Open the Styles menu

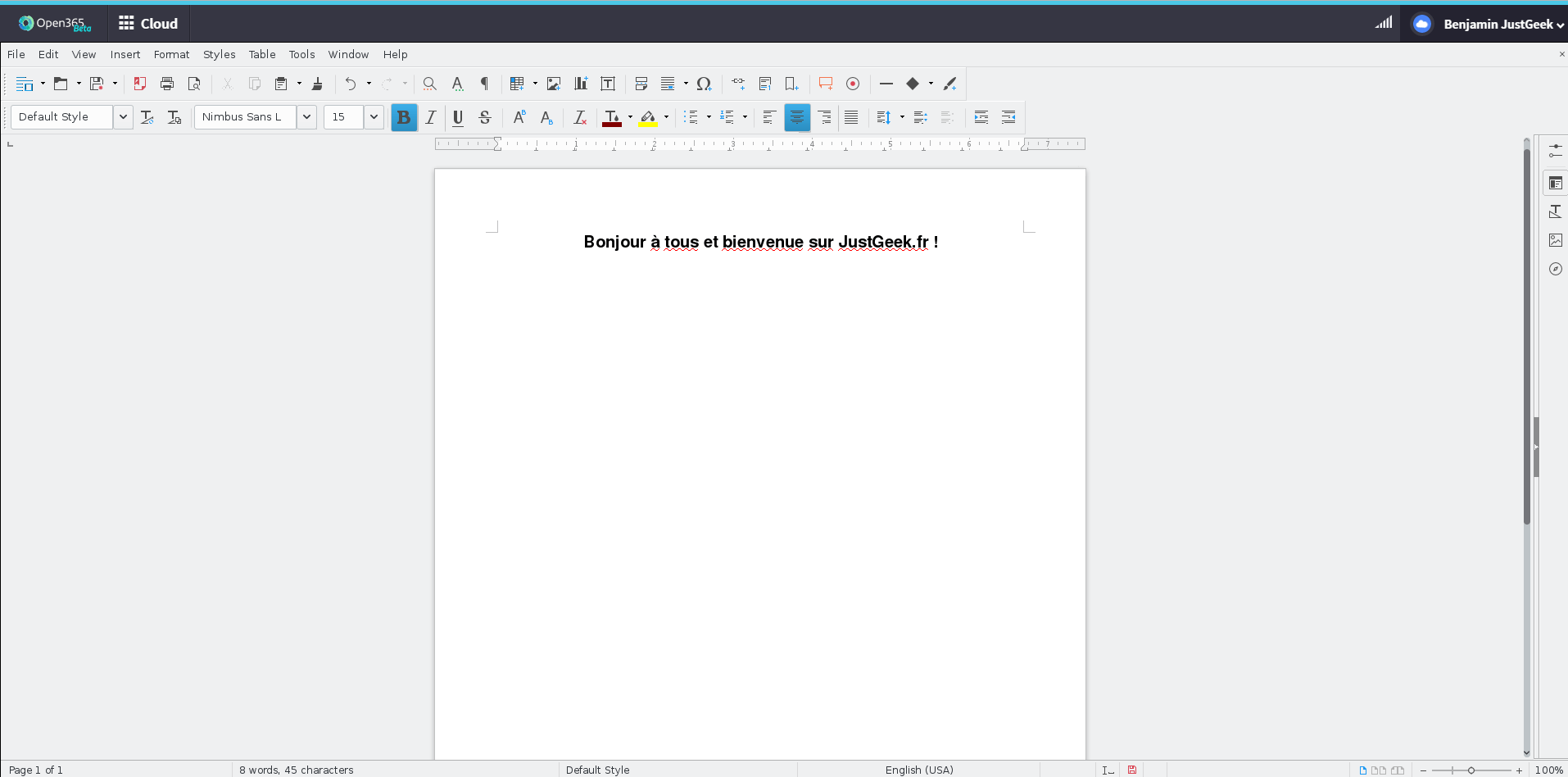219,55
